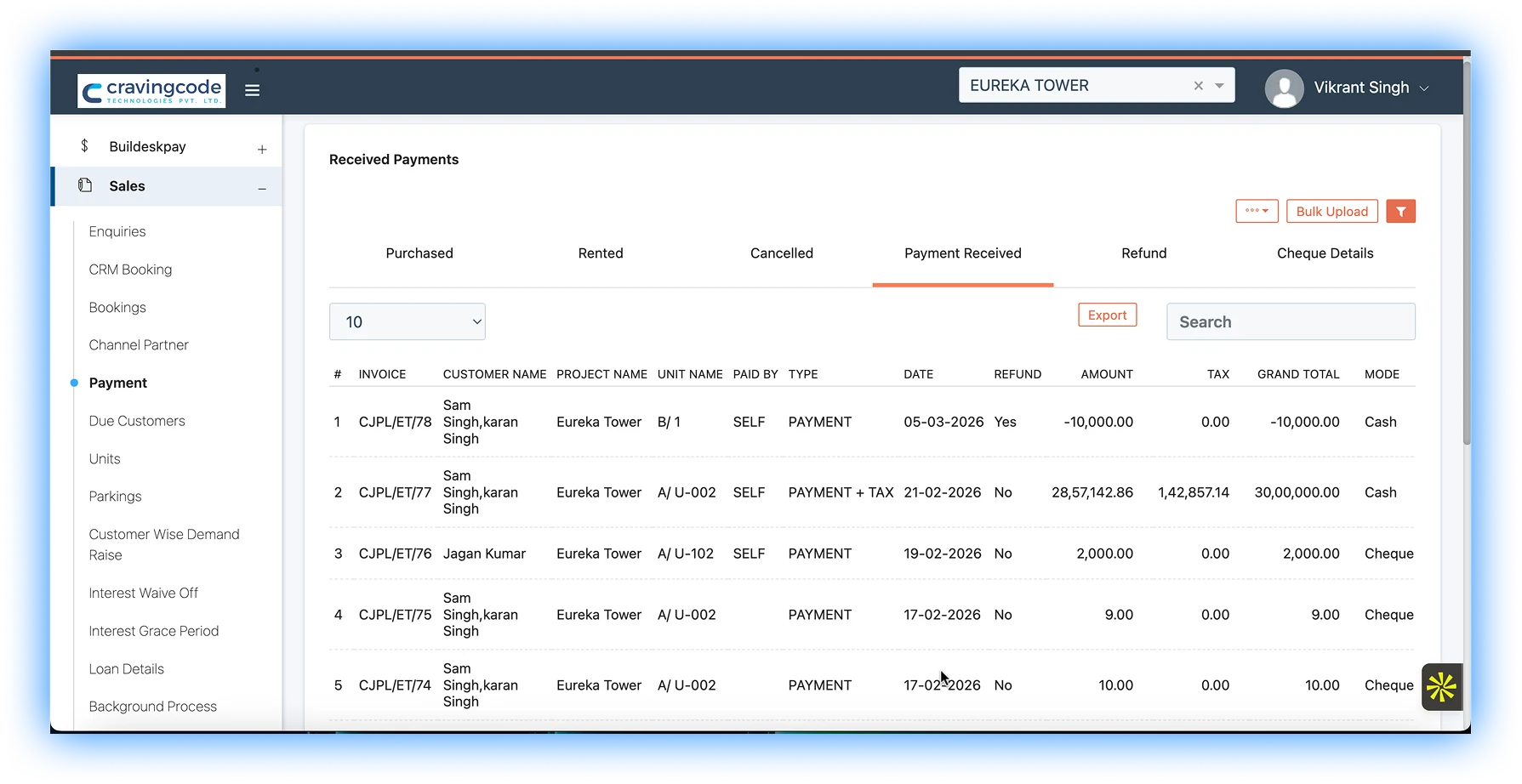Click the Buildeskpay dollar icon

pyautogui.click(x=84, y=146)
